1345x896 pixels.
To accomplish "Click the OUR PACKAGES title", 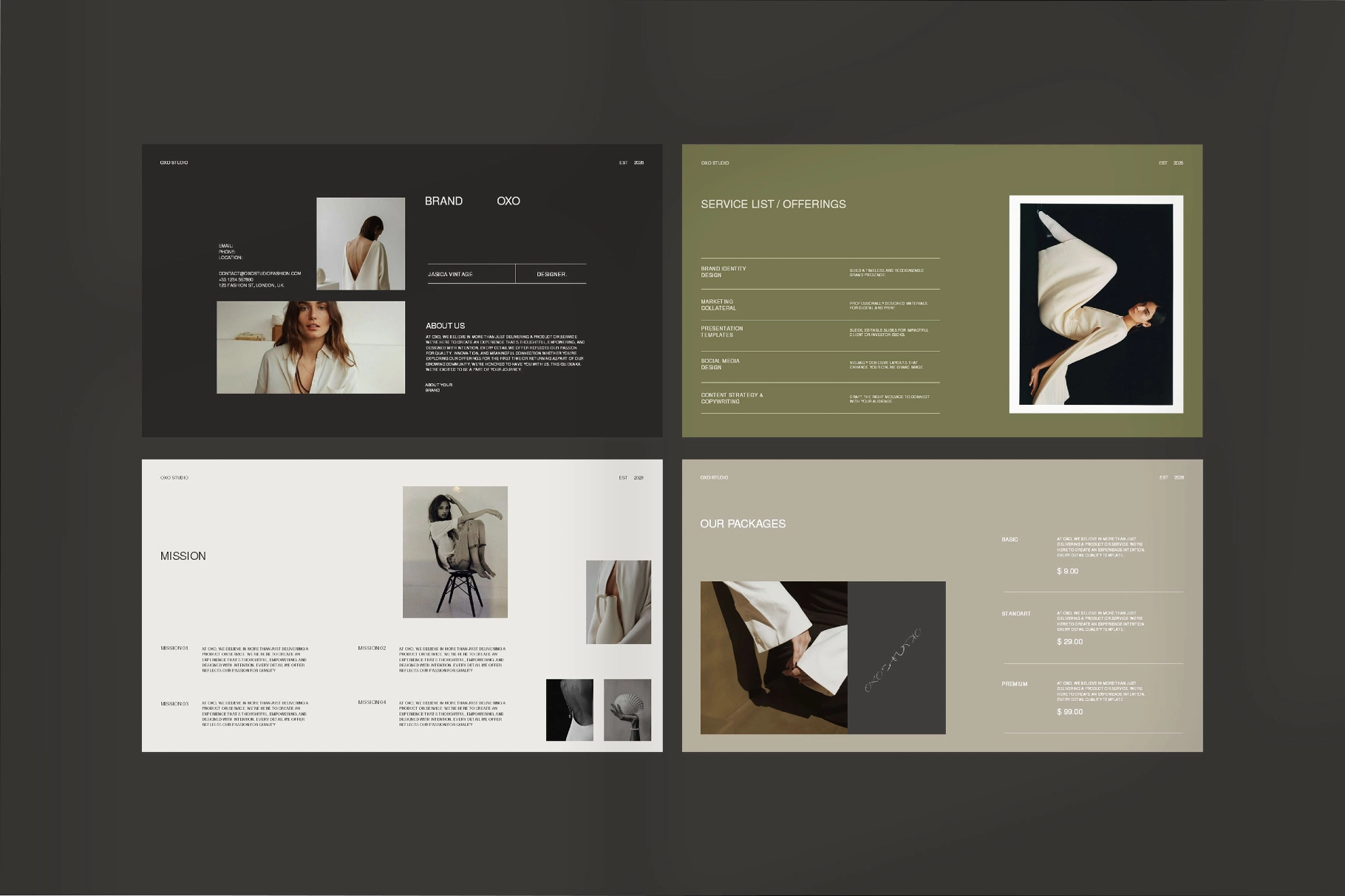I will click(x=743, y=523).
